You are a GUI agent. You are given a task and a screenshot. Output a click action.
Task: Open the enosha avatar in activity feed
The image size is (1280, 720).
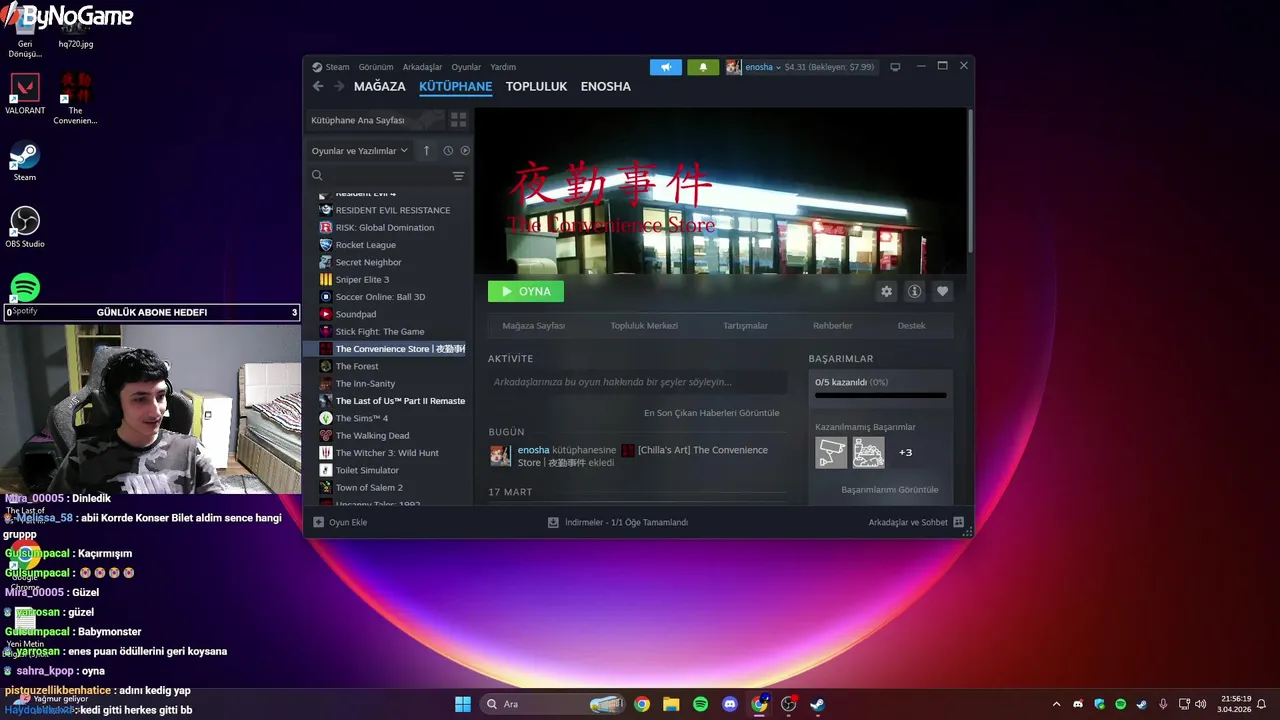pyautogui.click(x=500, y=456)
